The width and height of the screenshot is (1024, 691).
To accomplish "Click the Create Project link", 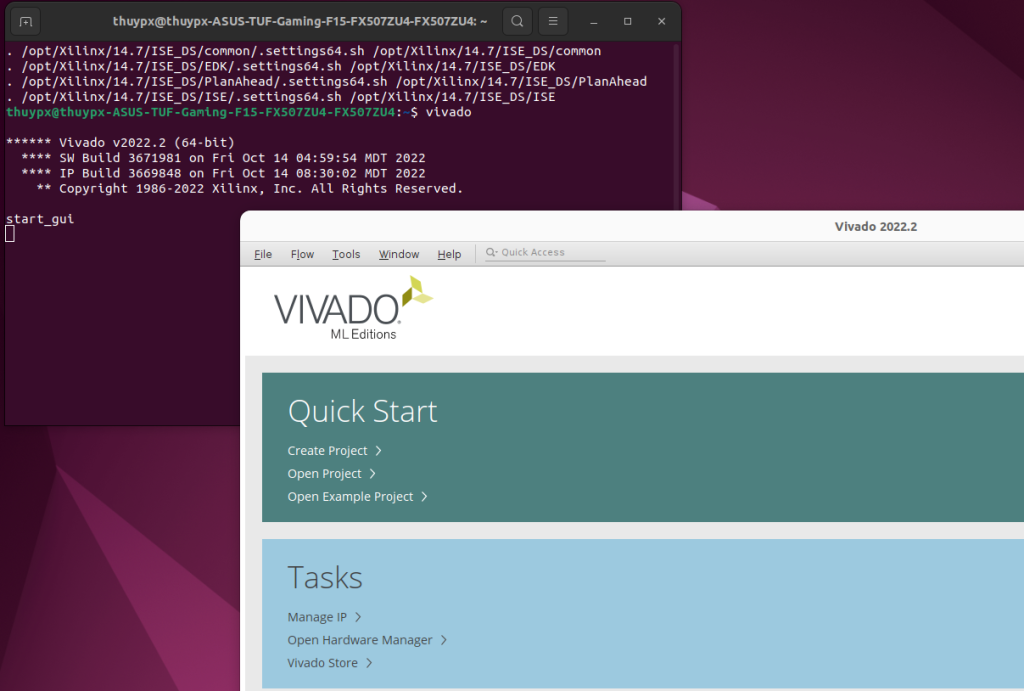I will (327, 451).
